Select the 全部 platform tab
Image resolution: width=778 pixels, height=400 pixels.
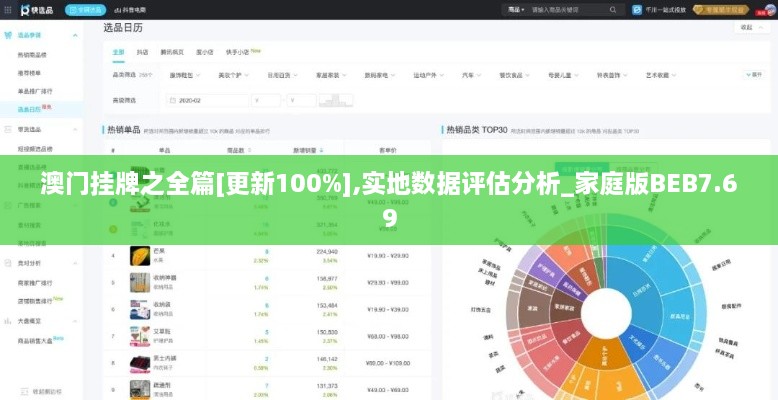point(118,52)
